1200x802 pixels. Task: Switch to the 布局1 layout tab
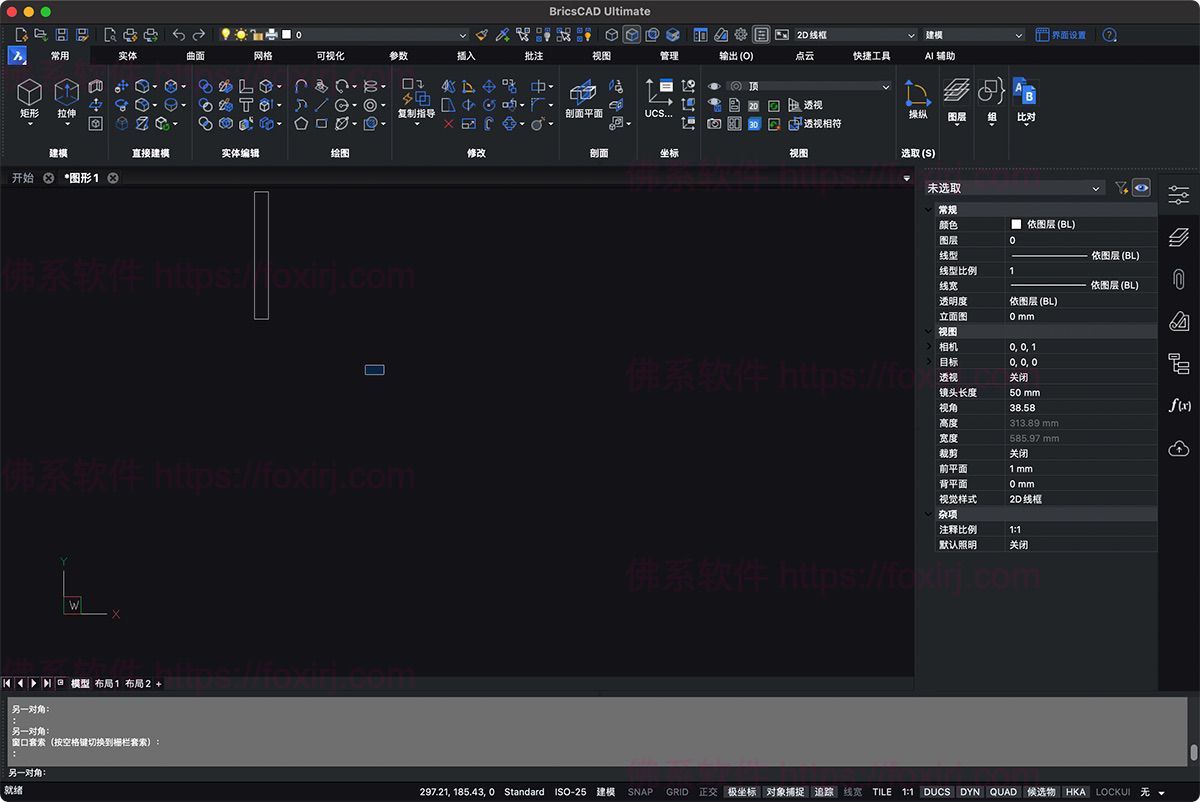coord(107,684)
